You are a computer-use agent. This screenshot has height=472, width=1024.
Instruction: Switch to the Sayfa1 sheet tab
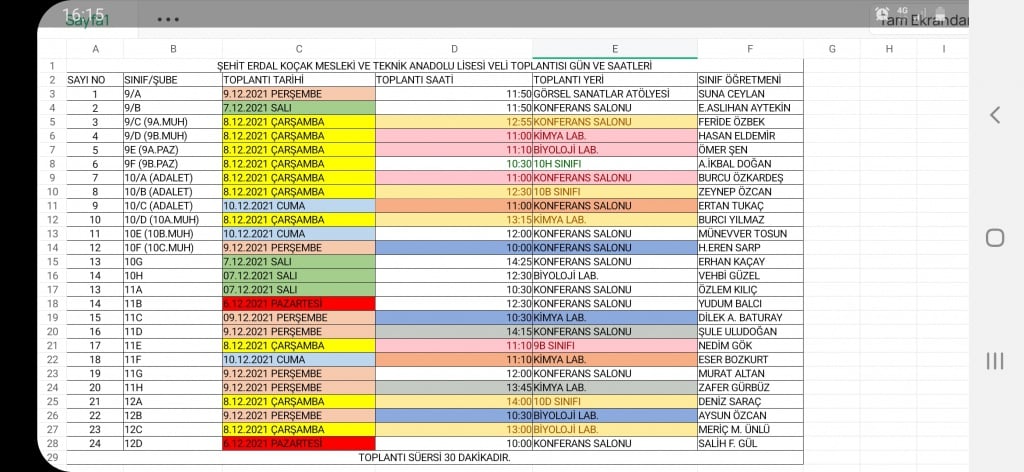pyautogui.click(x=88, y=21)
